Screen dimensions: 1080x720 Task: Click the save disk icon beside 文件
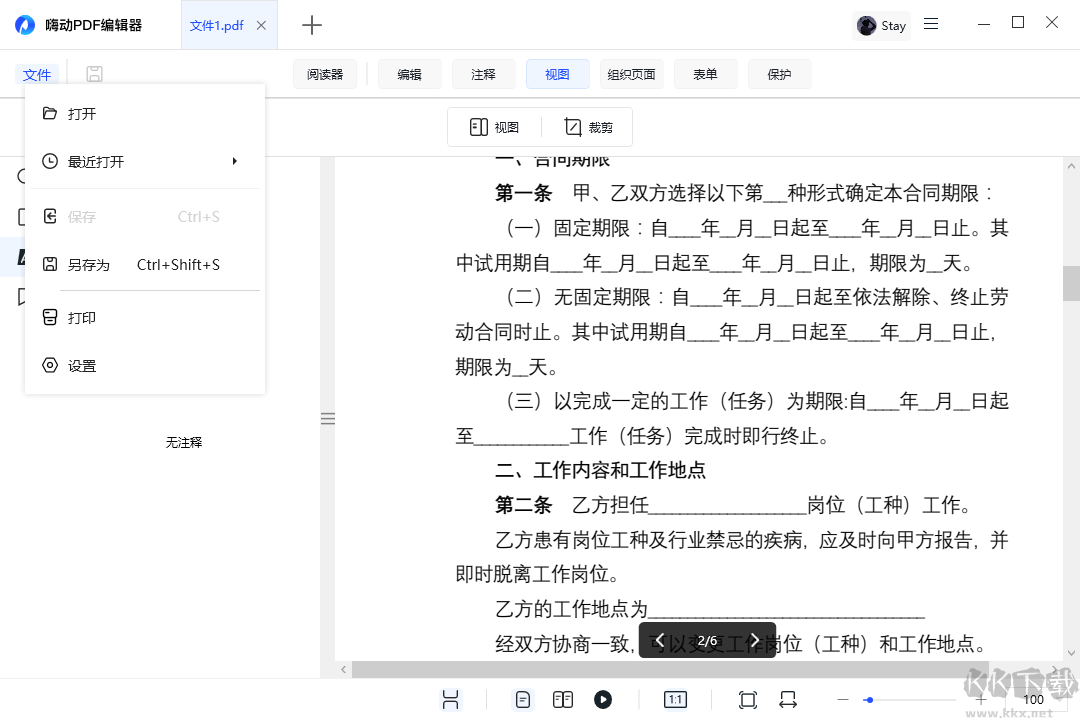(x=94, y=74)
